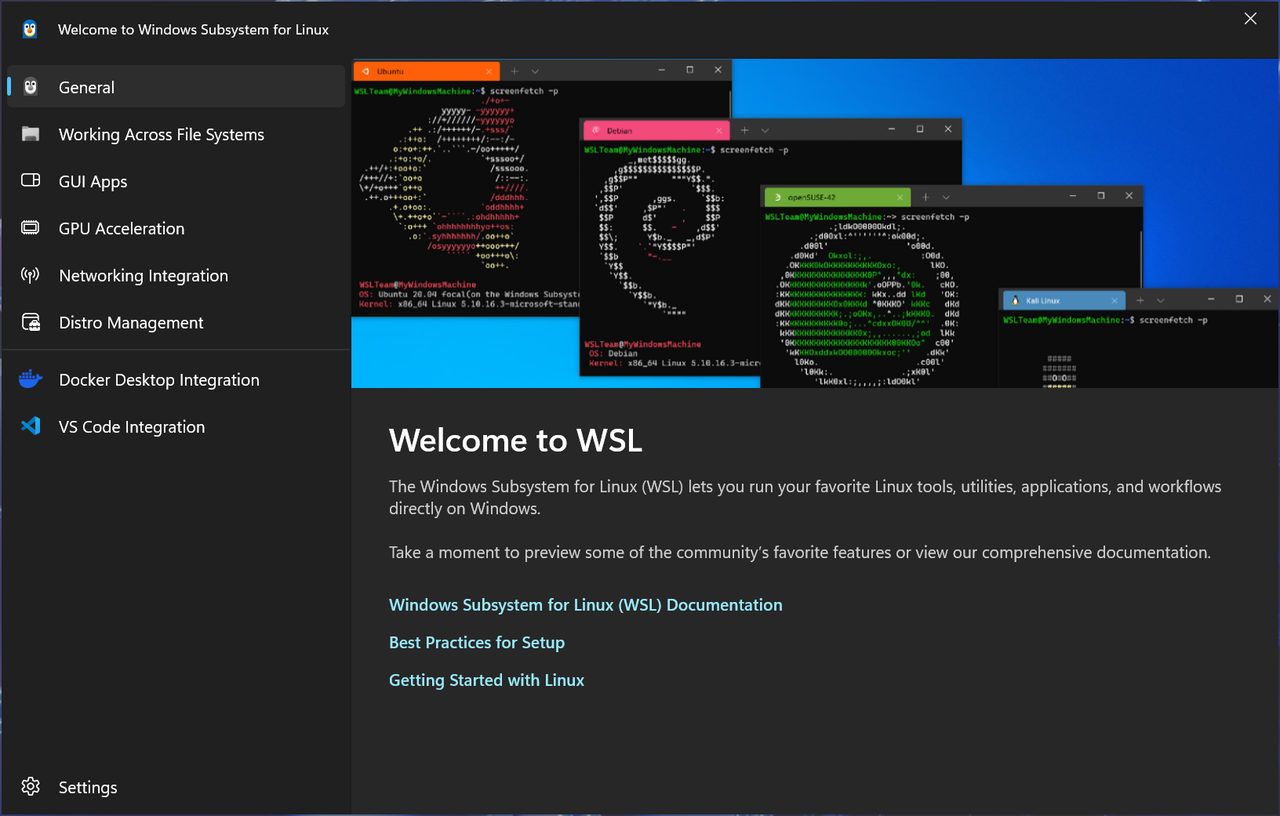Screen dimensions: 1280x816
Task: Open the WSL Documentation link
Action: 585,604
